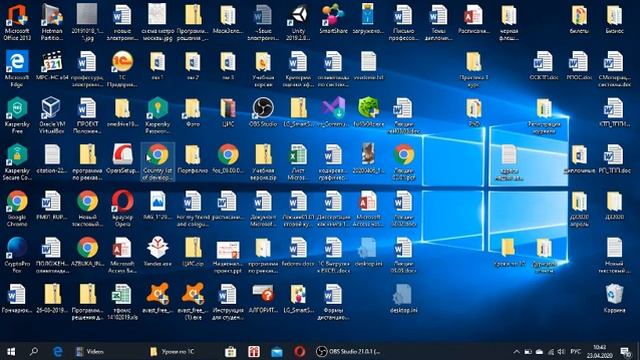Open Opera from the taskbar
The image size is (640, 360).
click(x=300, y=351)
